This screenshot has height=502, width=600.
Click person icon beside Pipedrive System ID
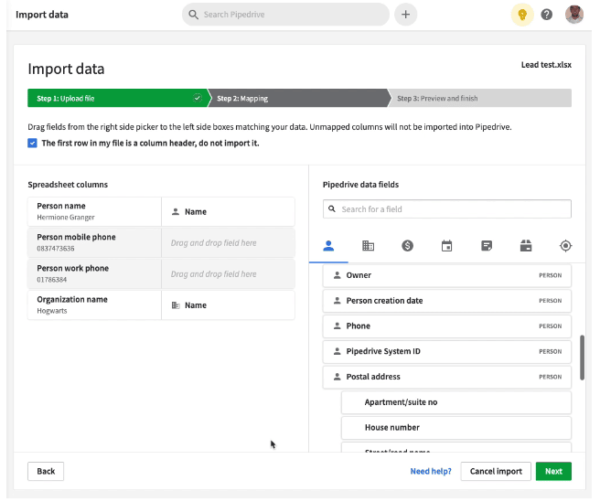(337, 351)
